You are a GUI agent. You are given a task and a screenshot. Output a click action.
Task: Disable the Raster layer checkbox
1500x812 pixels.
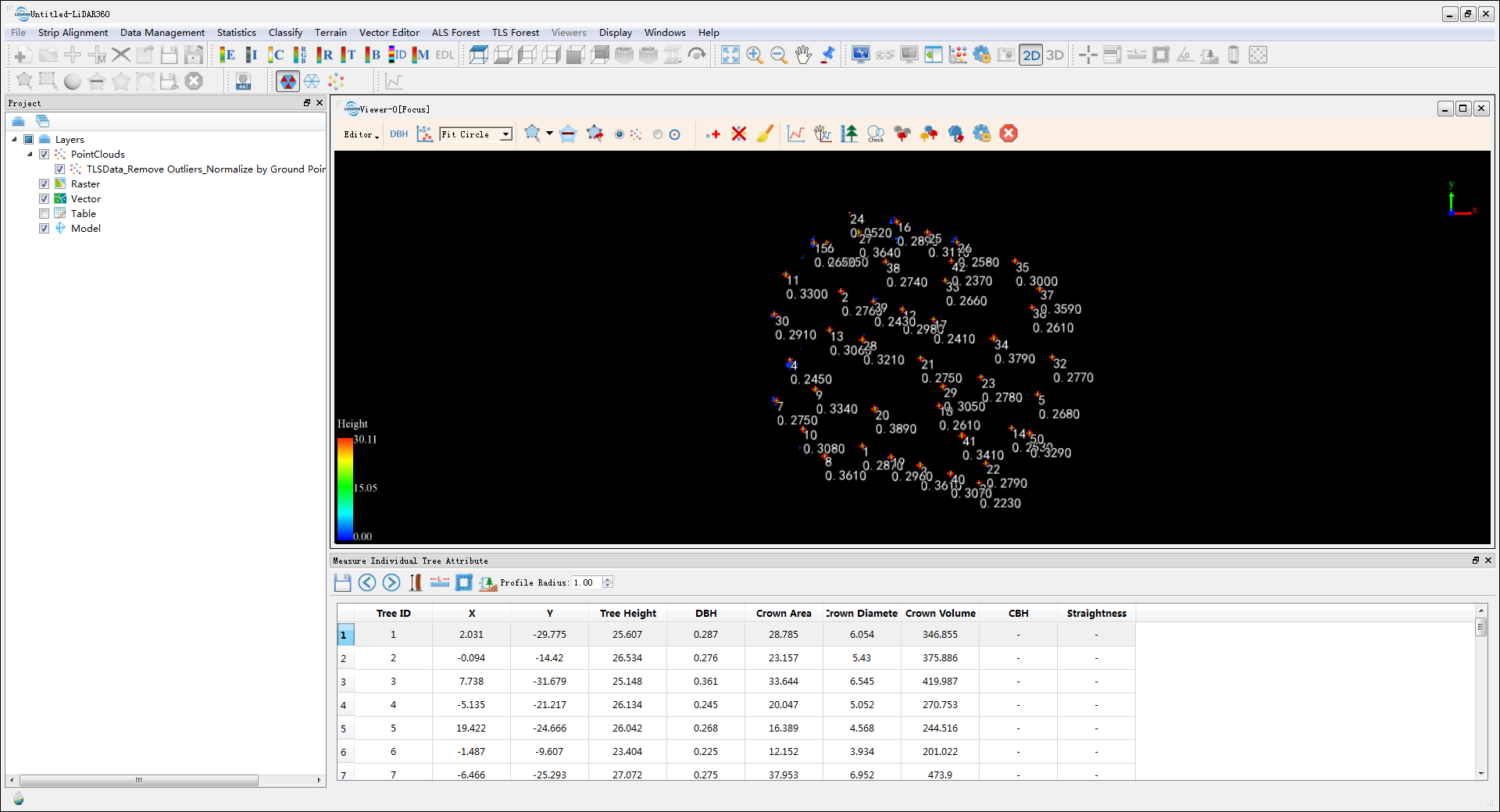(x=45, y=183)
